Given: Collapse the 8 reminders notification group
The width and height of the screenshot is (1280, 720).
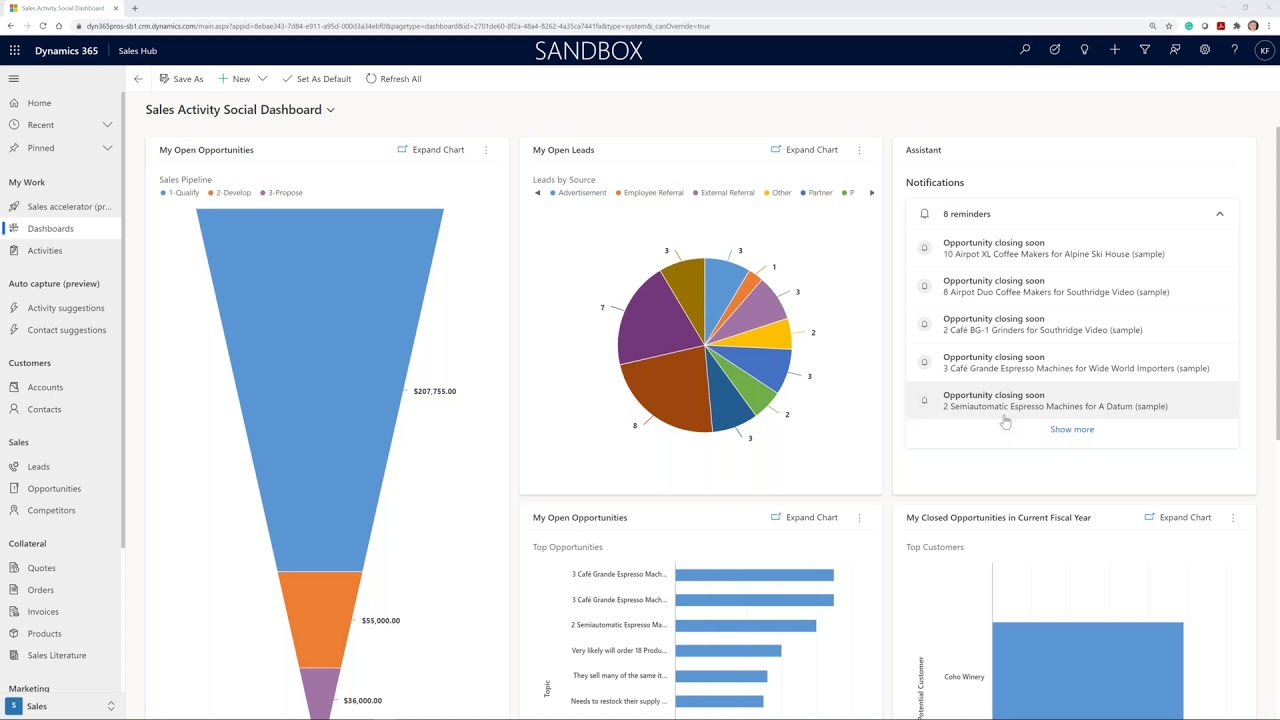Looking at the screenshot, I should [1220, 214].
